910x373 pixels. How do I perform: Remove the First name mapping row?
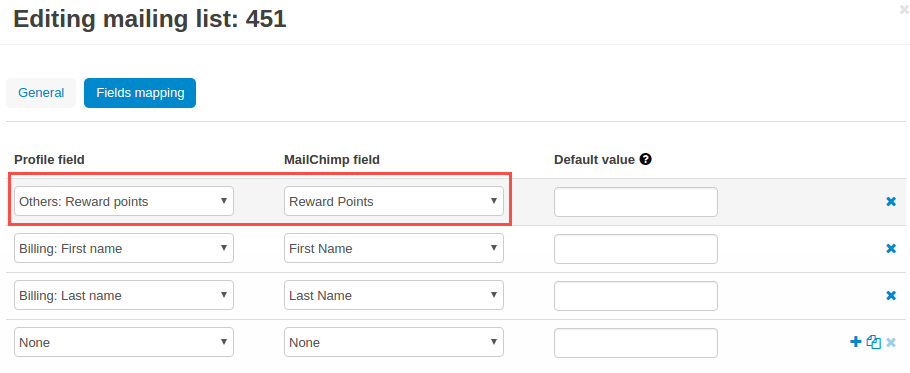tap(891, 249)
